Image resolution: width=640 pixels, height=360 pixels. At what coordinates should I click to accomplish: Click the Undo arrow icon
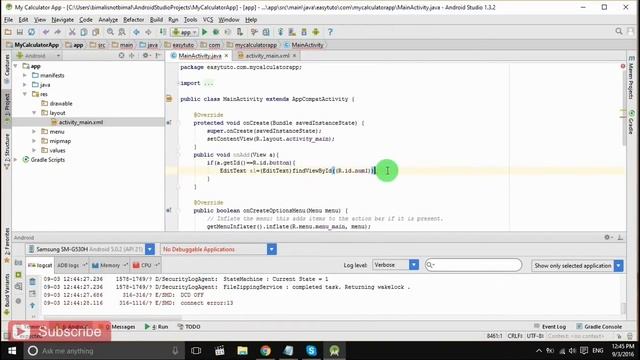click(46, 32)
